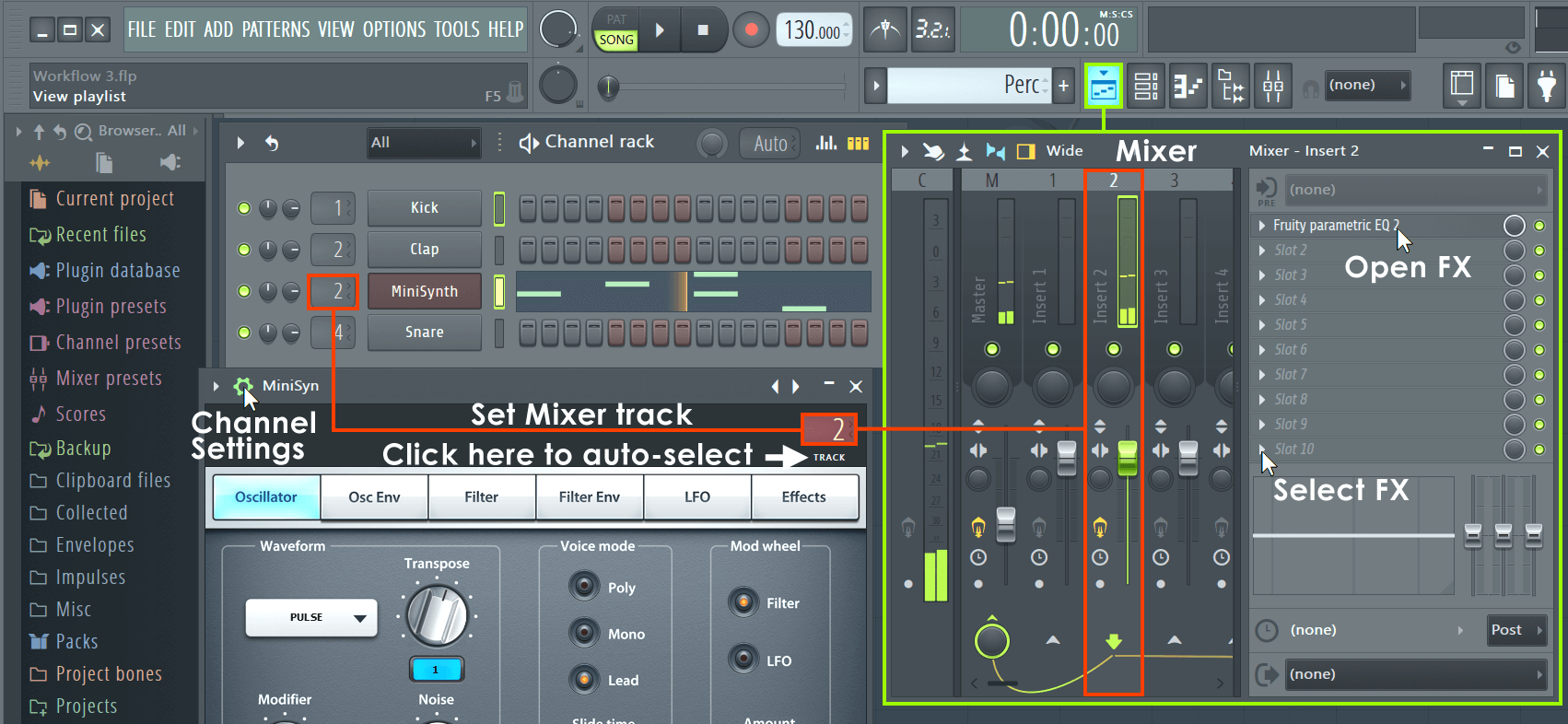
Task: Open the channel filter dropdown showing All
Action: pyautogui.click(x=424, y=143)
